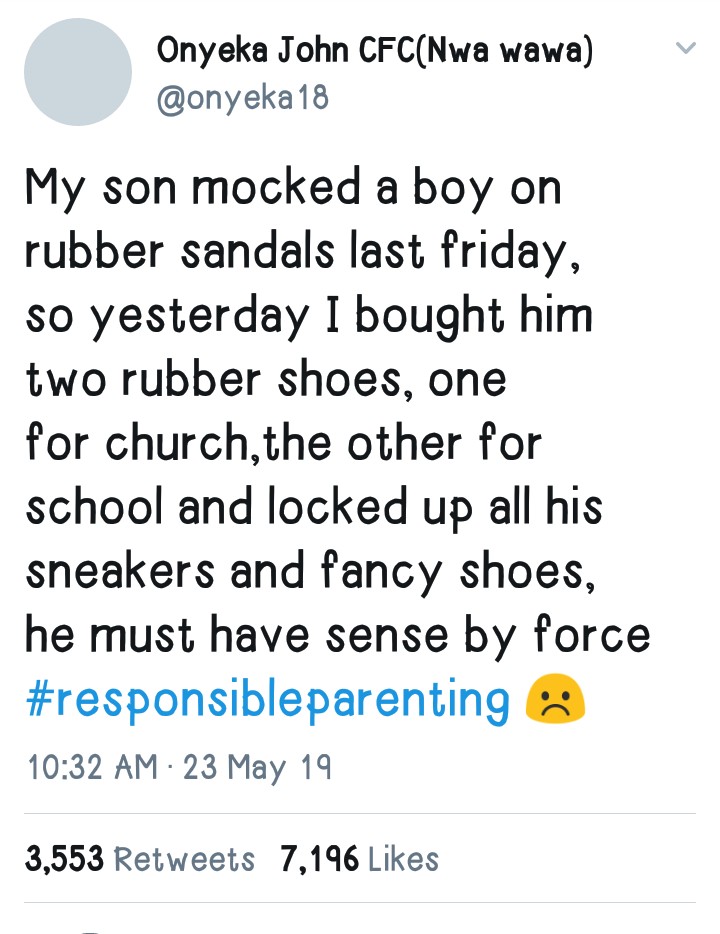
Task: View the 7,196 likes count number
Action: pos(320,859)
